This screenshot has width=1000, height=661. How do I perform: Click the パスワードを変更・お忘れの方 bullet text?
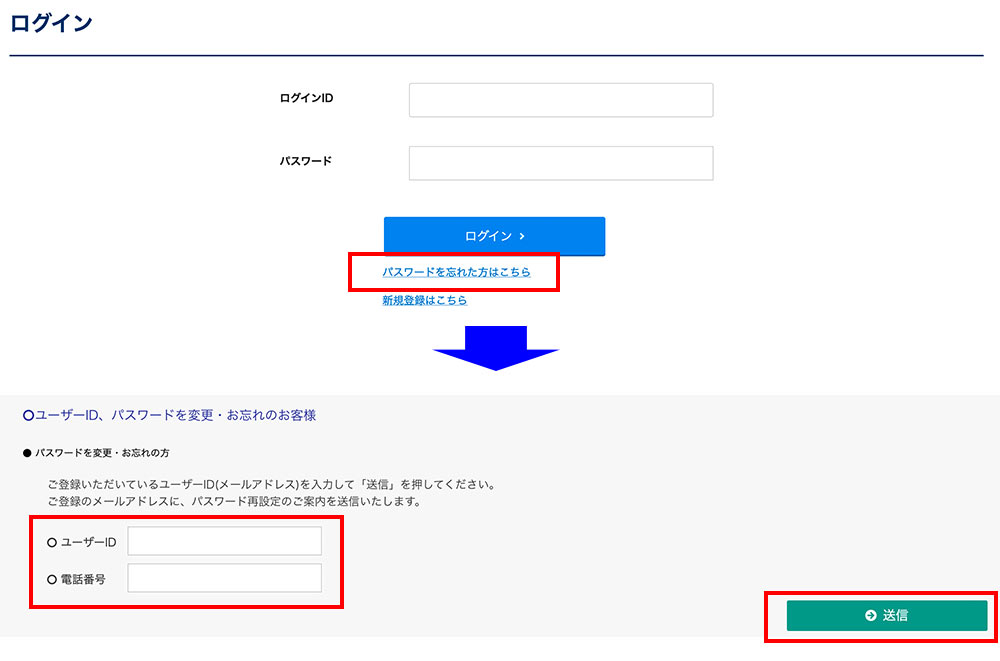coord(102,453)
